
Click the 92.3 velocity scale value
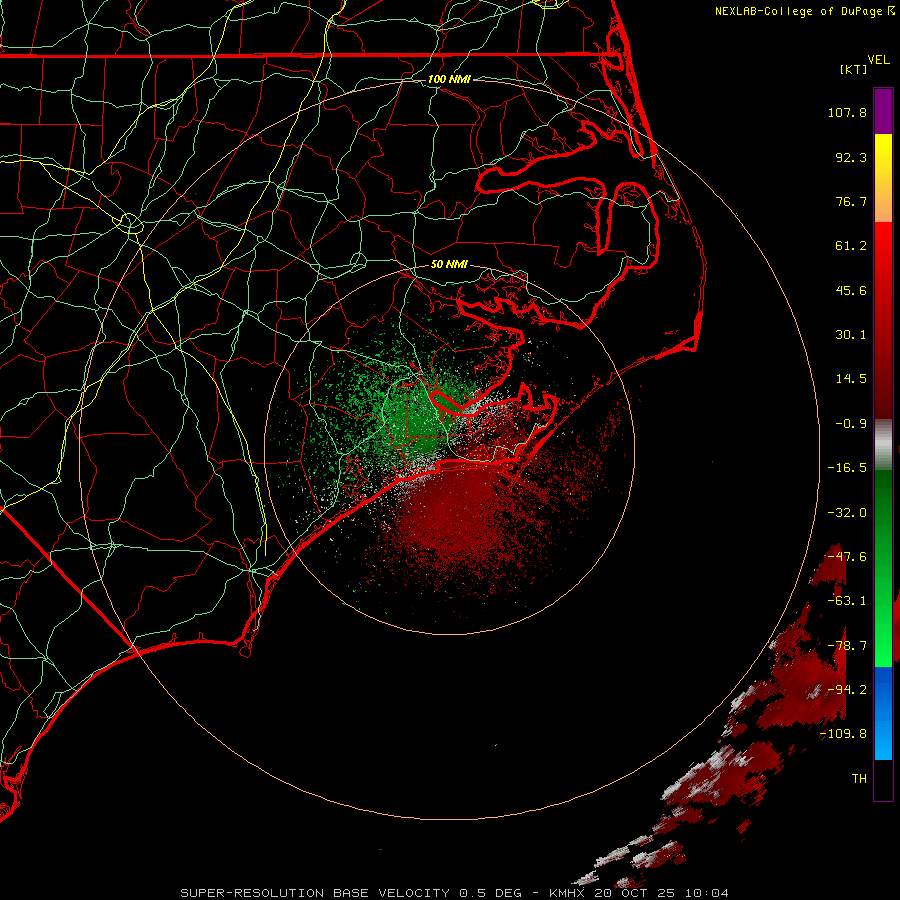[851, 157]
